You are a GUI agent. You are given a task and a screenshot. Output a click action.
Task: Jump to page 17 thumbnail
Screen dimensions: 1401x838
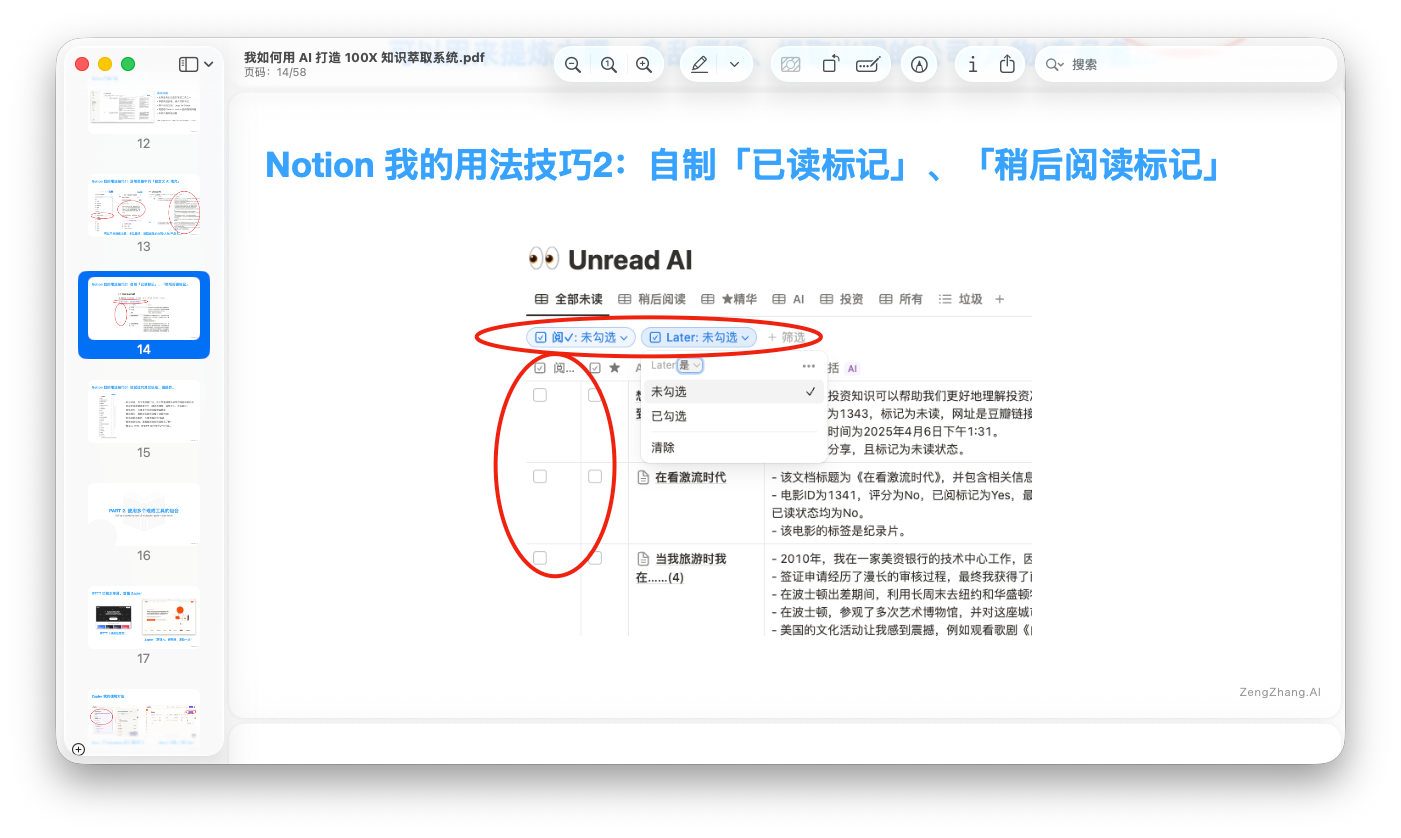(x=144, y=617)
